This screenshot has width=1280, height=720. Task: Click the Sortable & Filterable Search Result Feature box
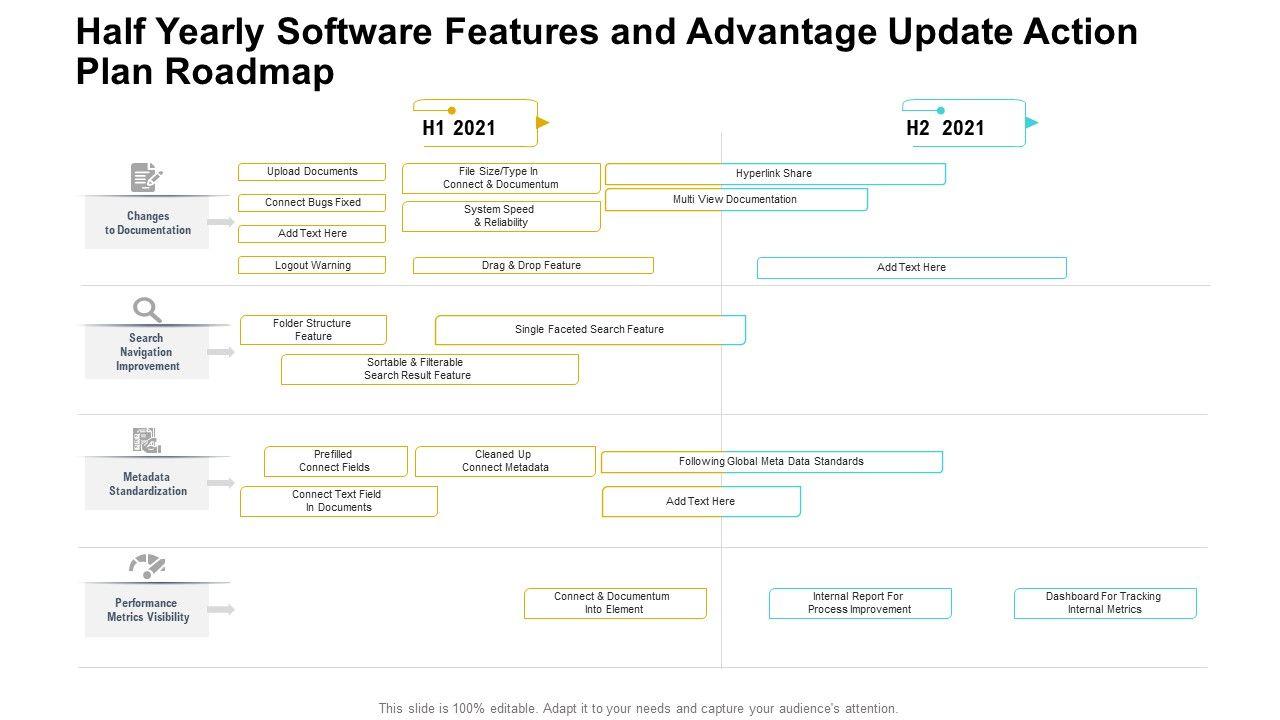(430, 369)
